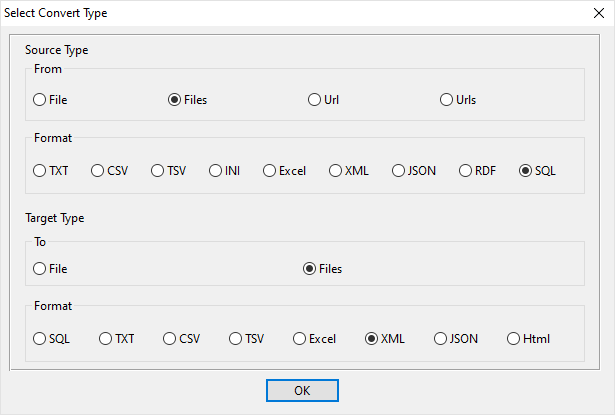The image size is (615, 415).
Task: Choose TXT as the target format
Action: tap(106, 339)
